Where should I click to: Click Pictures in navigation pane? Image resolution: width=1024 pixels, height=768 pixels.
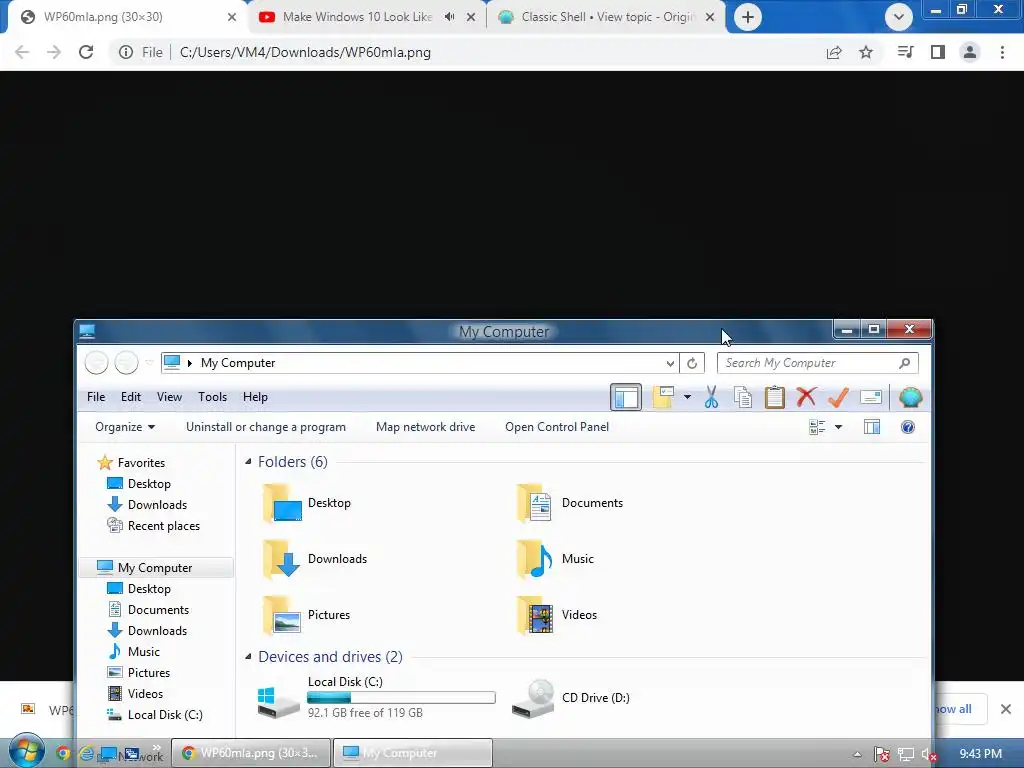(x=138, y=673)
